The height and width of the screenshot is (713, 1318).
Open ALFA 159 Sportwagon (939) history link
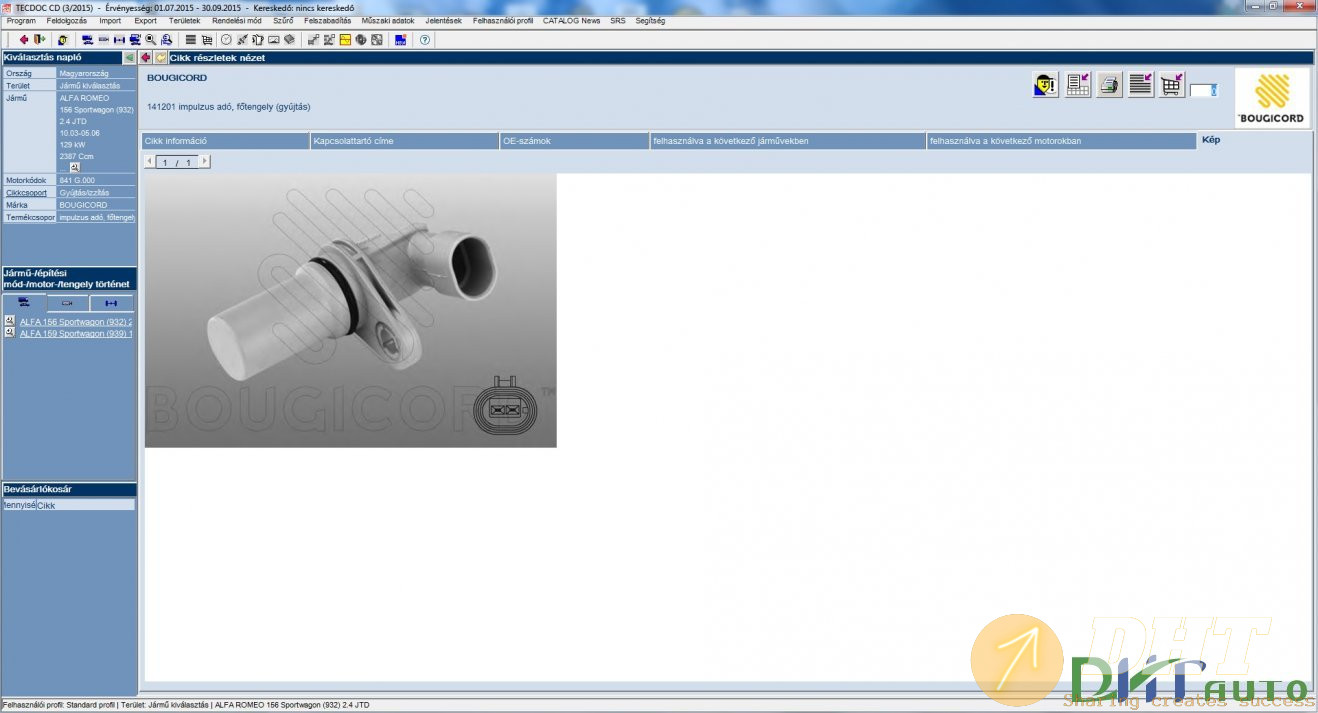(x=76, y=334)
